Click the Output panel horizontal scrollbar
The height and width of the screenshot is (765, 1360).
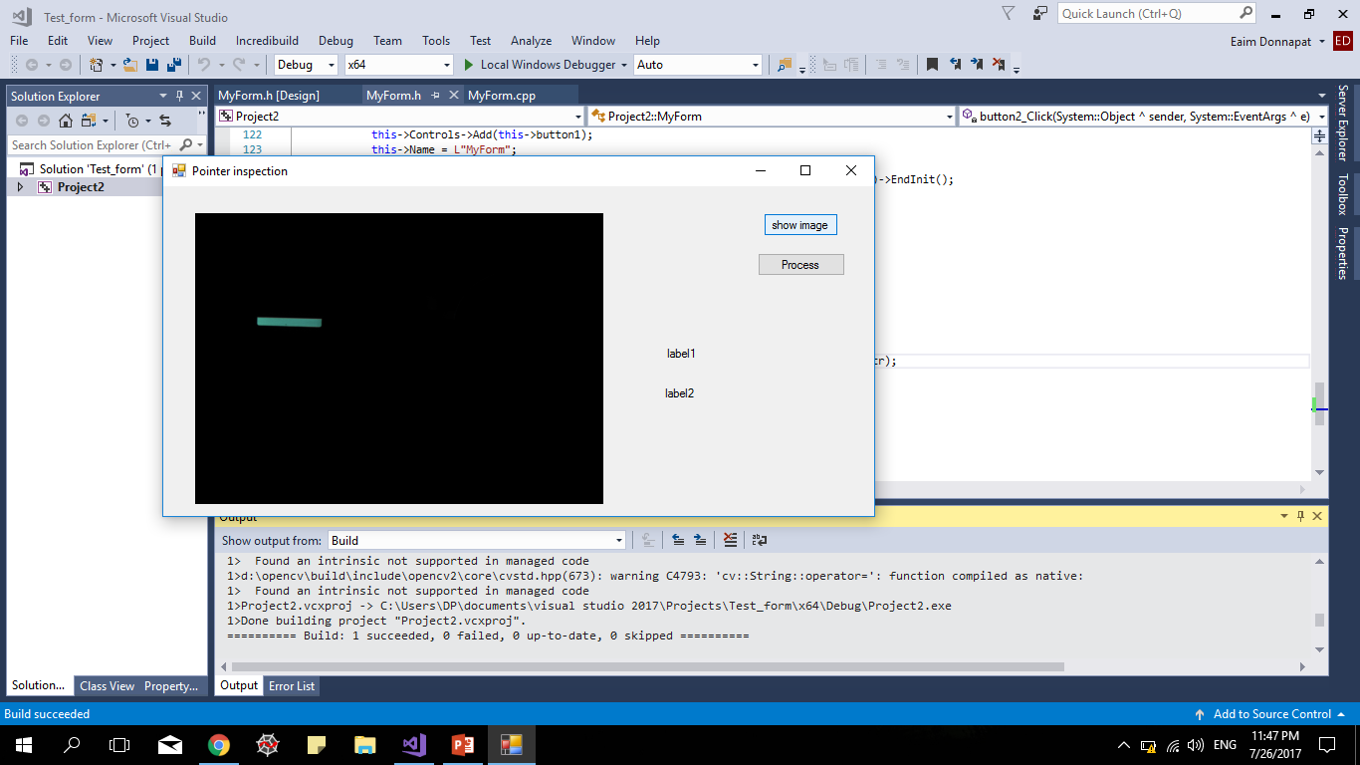coord(647,666)
